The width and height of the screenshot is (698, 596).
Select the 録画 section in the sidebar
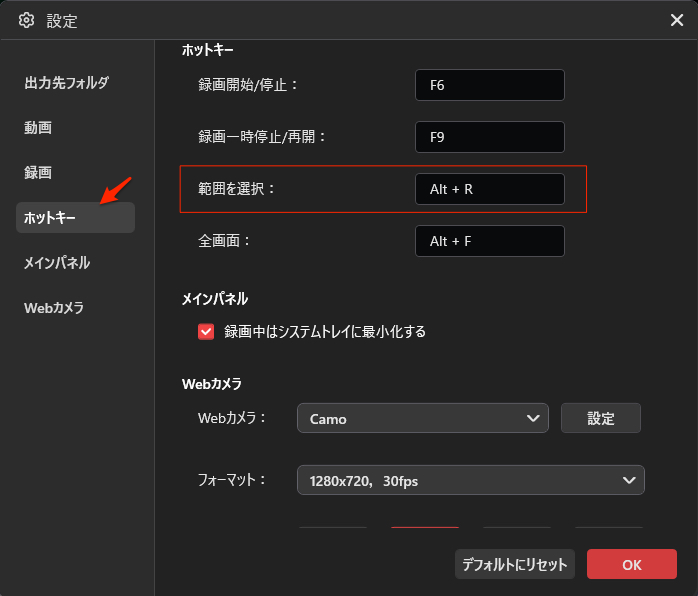[x=38, y=173]
